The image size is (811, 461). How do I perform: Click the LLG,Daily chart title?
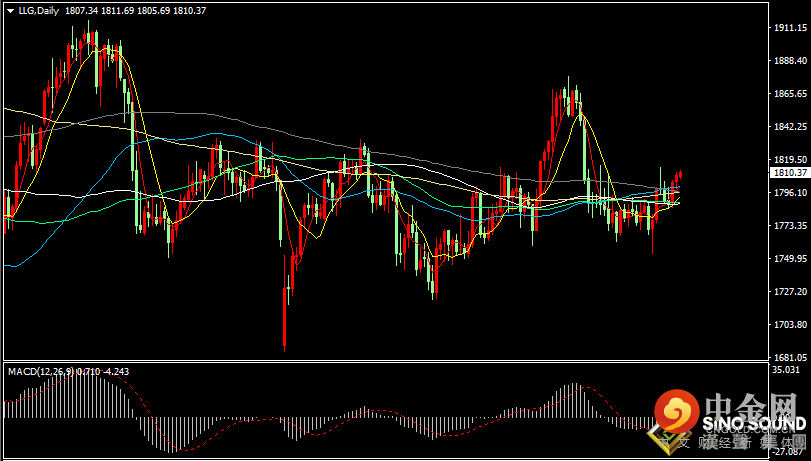point(39,10)
